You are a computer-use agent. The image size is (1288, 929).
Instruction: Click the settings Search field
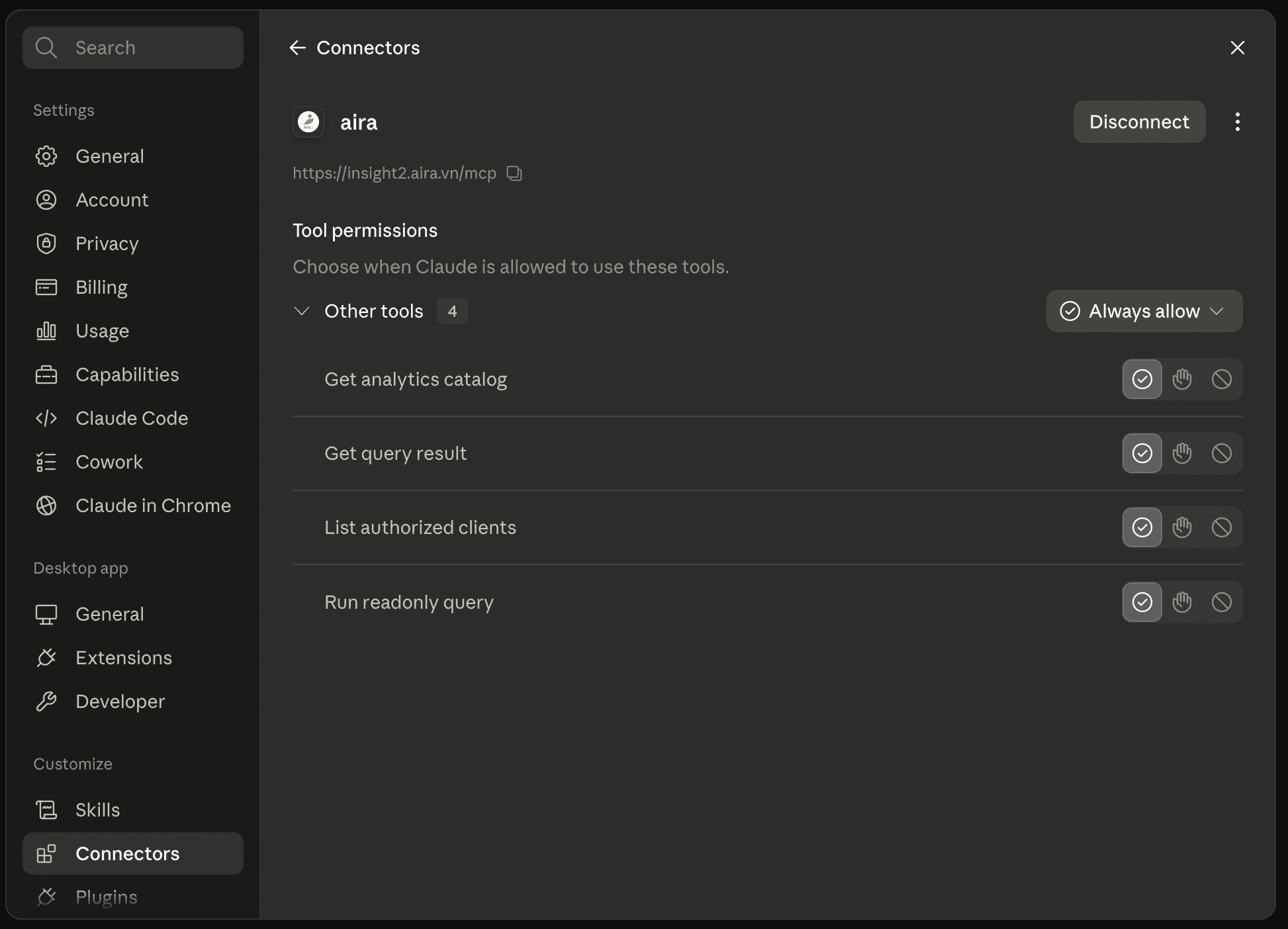(133, 48)
